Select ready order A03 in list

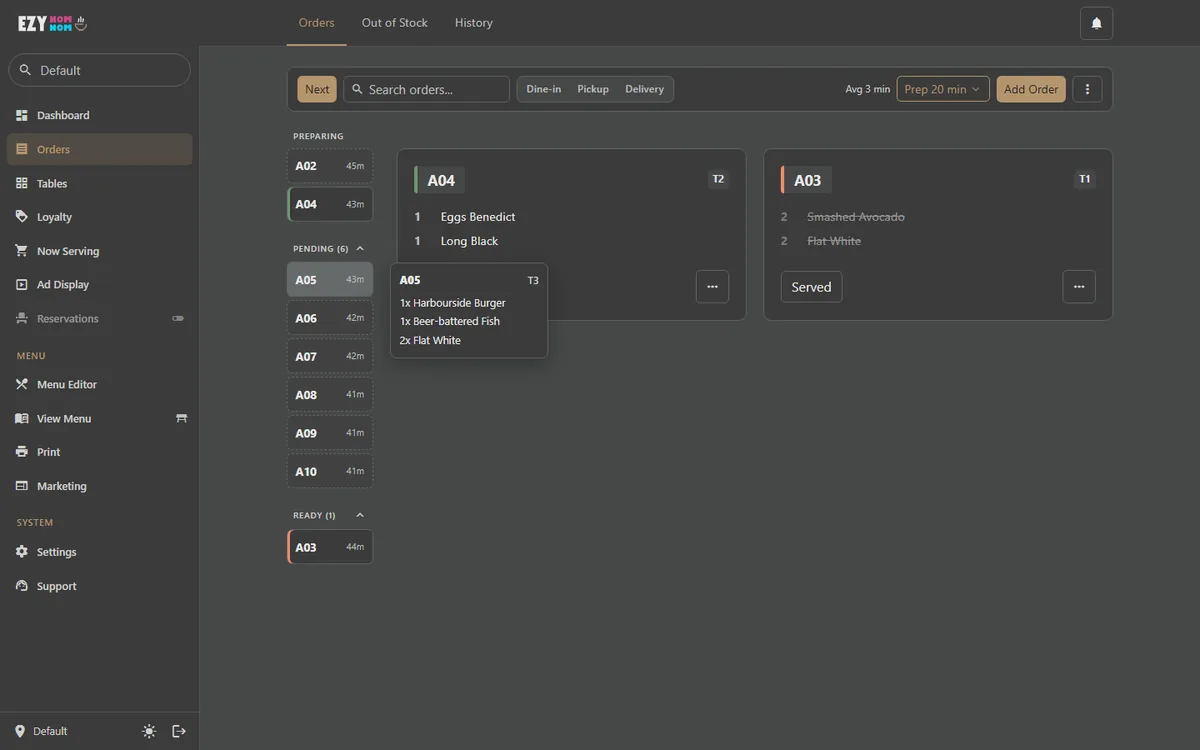(x=330, y=547)
